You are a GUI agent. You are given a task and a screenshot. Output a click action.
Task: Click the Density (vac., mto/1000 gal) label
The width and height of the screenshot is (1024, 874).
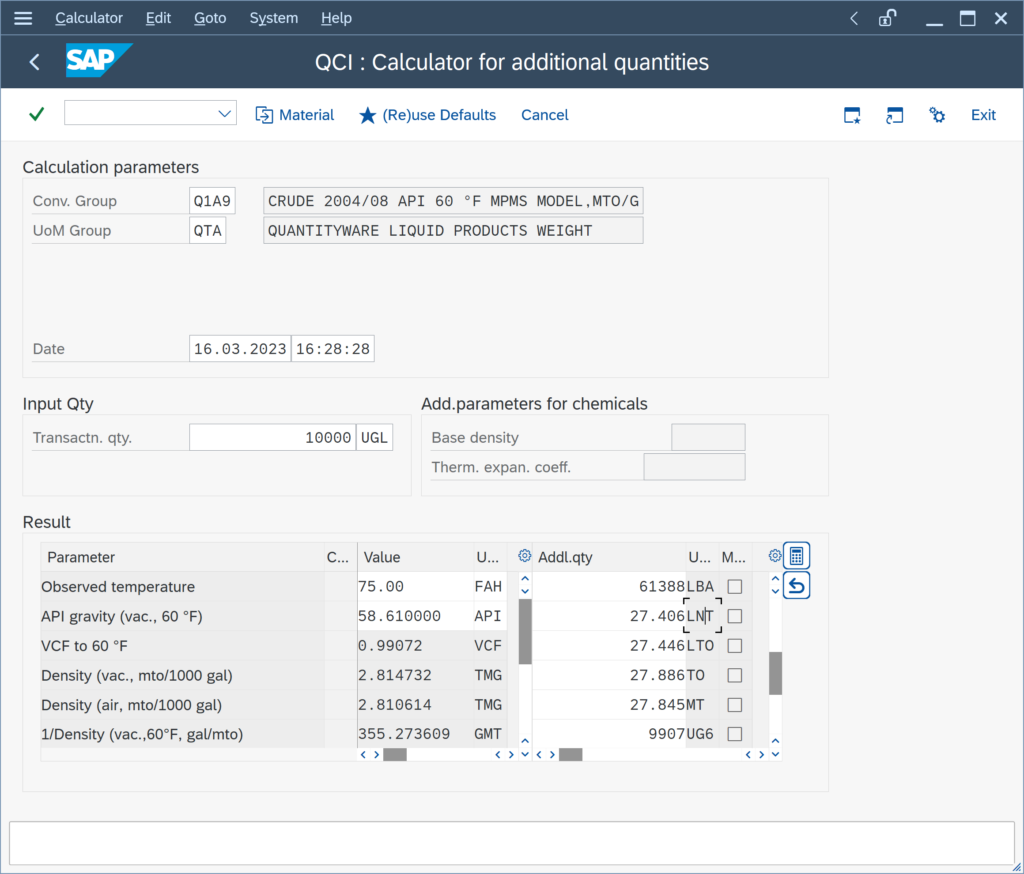136,675
